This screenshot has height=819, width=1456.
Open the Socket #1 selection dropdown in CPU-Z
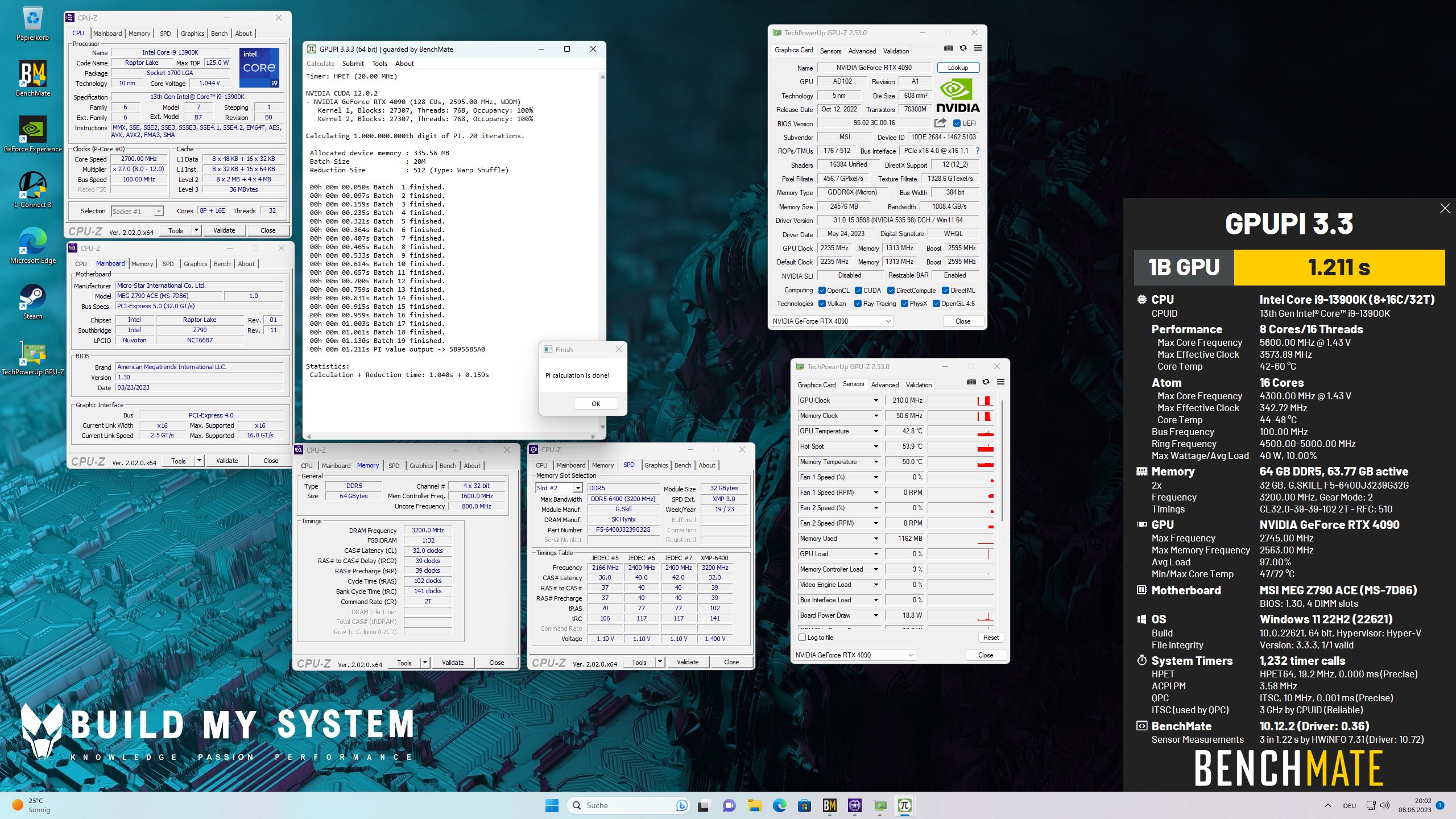click(x=137, y=212)
